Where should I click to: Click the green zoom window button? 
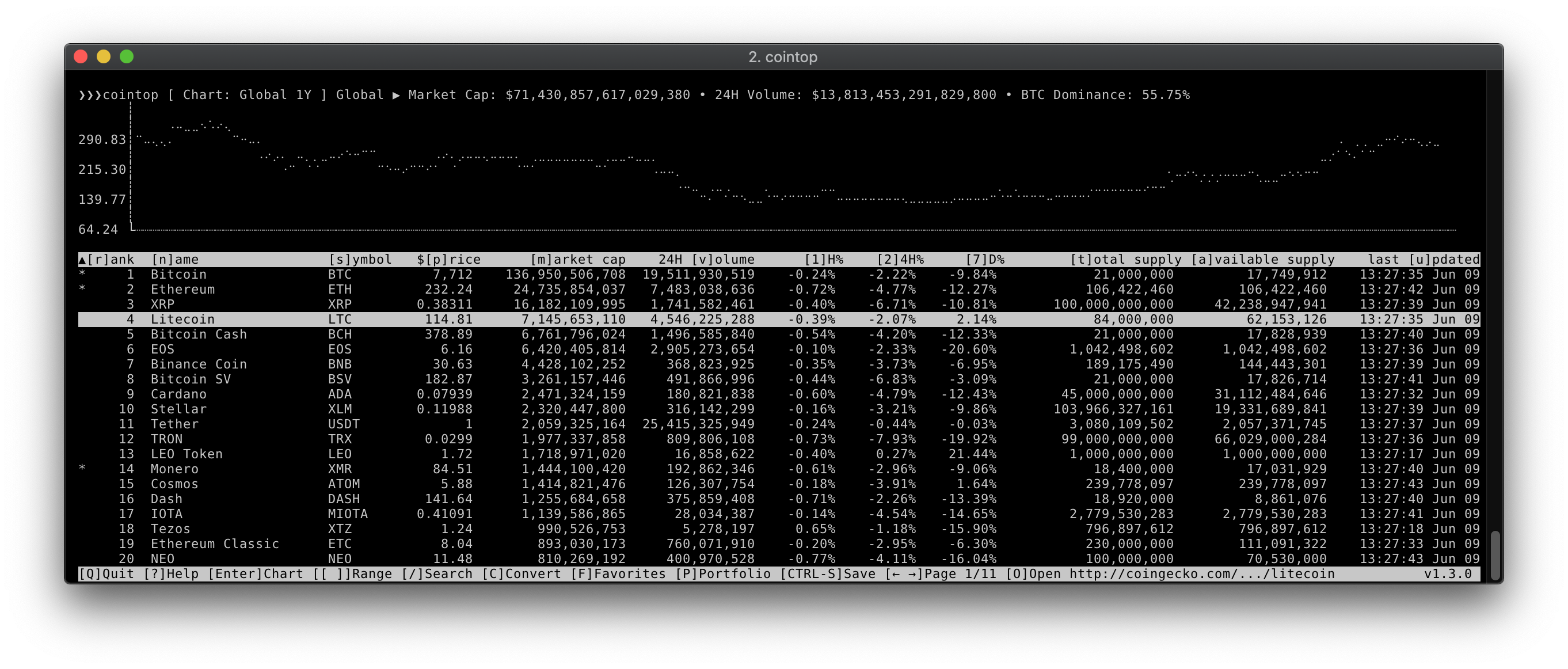pyautogui.click(x=127, y=56)
